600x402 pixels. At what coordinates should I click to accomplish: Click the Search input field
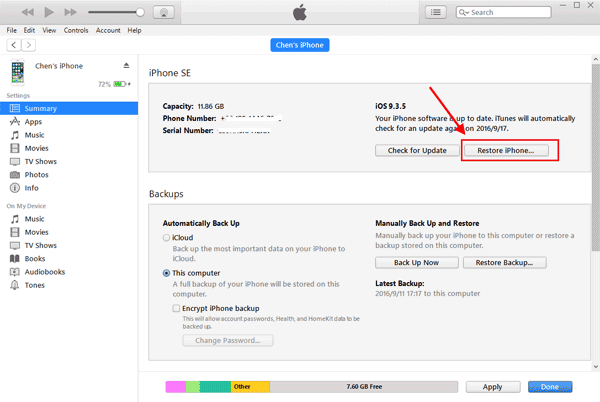[x=504, y=12]
